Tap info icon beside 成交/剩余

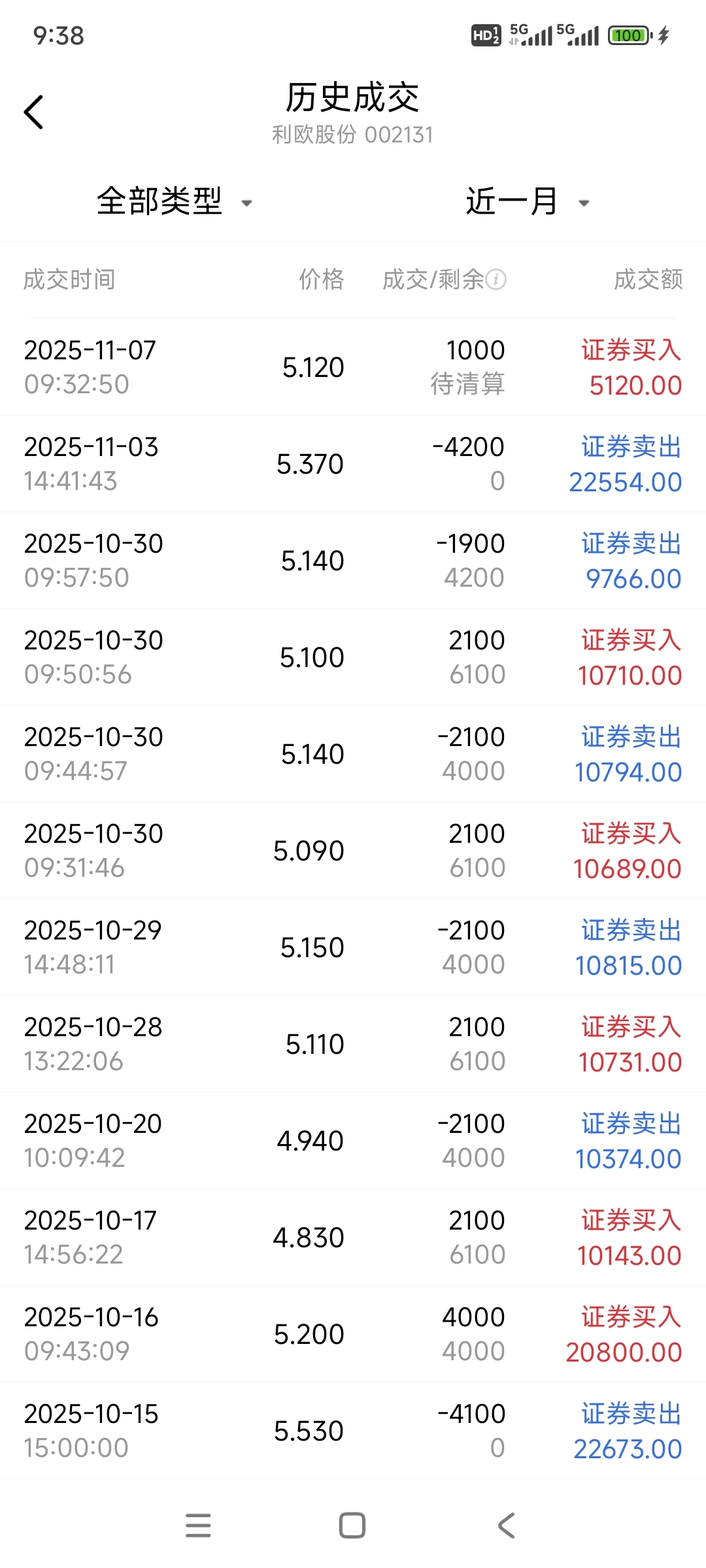tap(496, 280)
